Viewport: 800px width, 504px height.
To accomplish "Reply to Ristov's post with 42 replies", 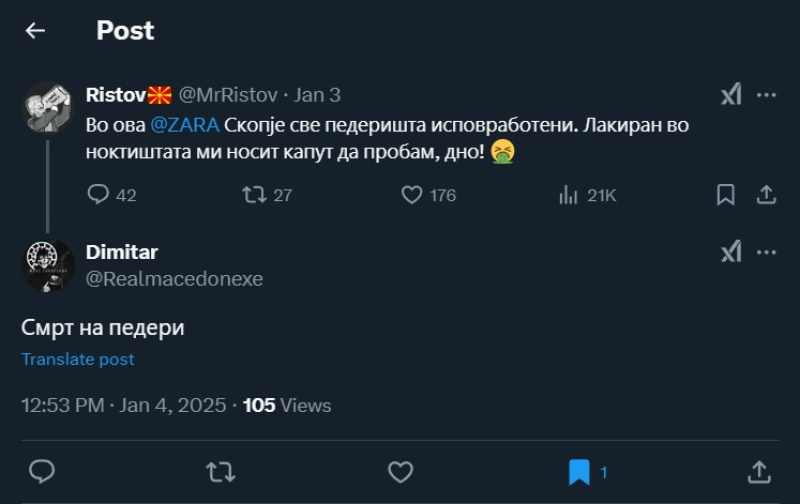I will [x=98, y=194].
